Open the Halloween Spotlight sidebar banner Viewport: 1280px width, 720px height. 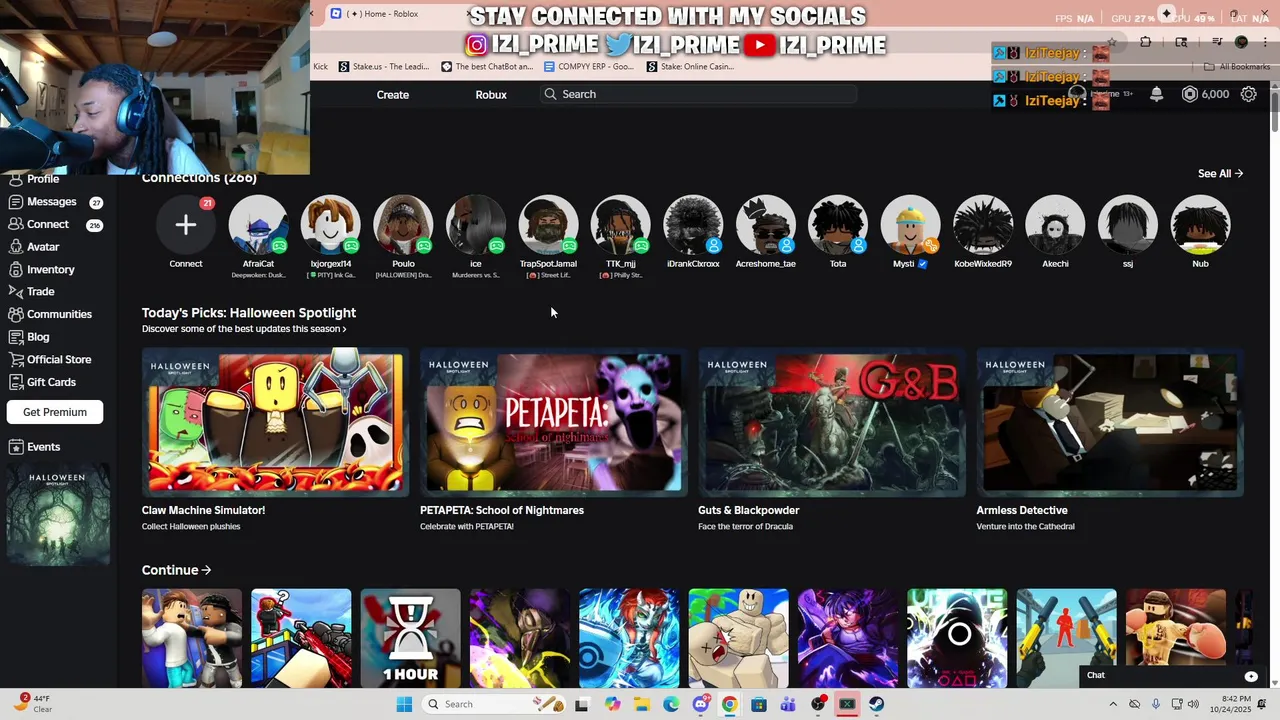[58, 514]
